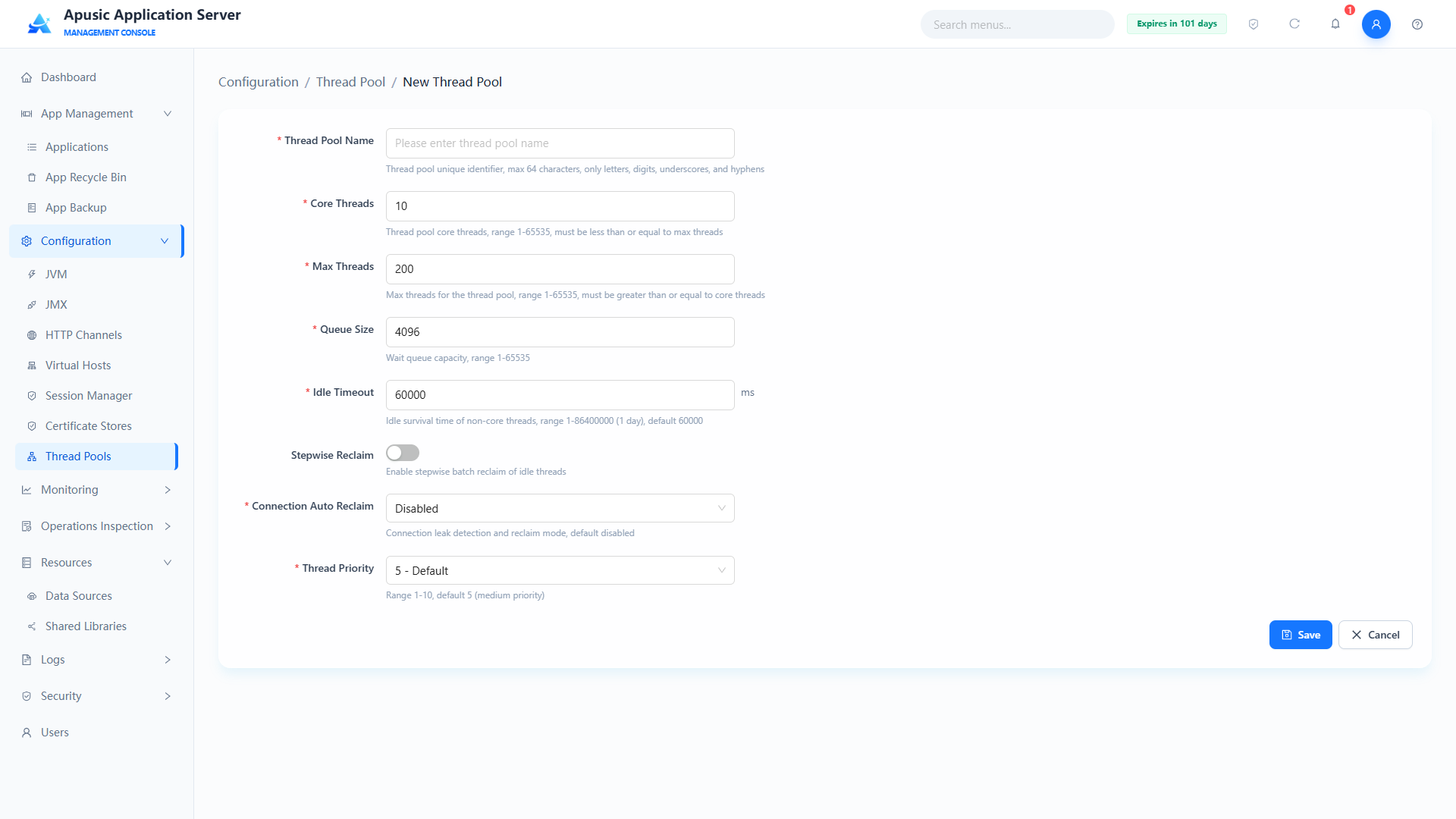Click the Shared Libraries share icon

[x=32, y=626]
